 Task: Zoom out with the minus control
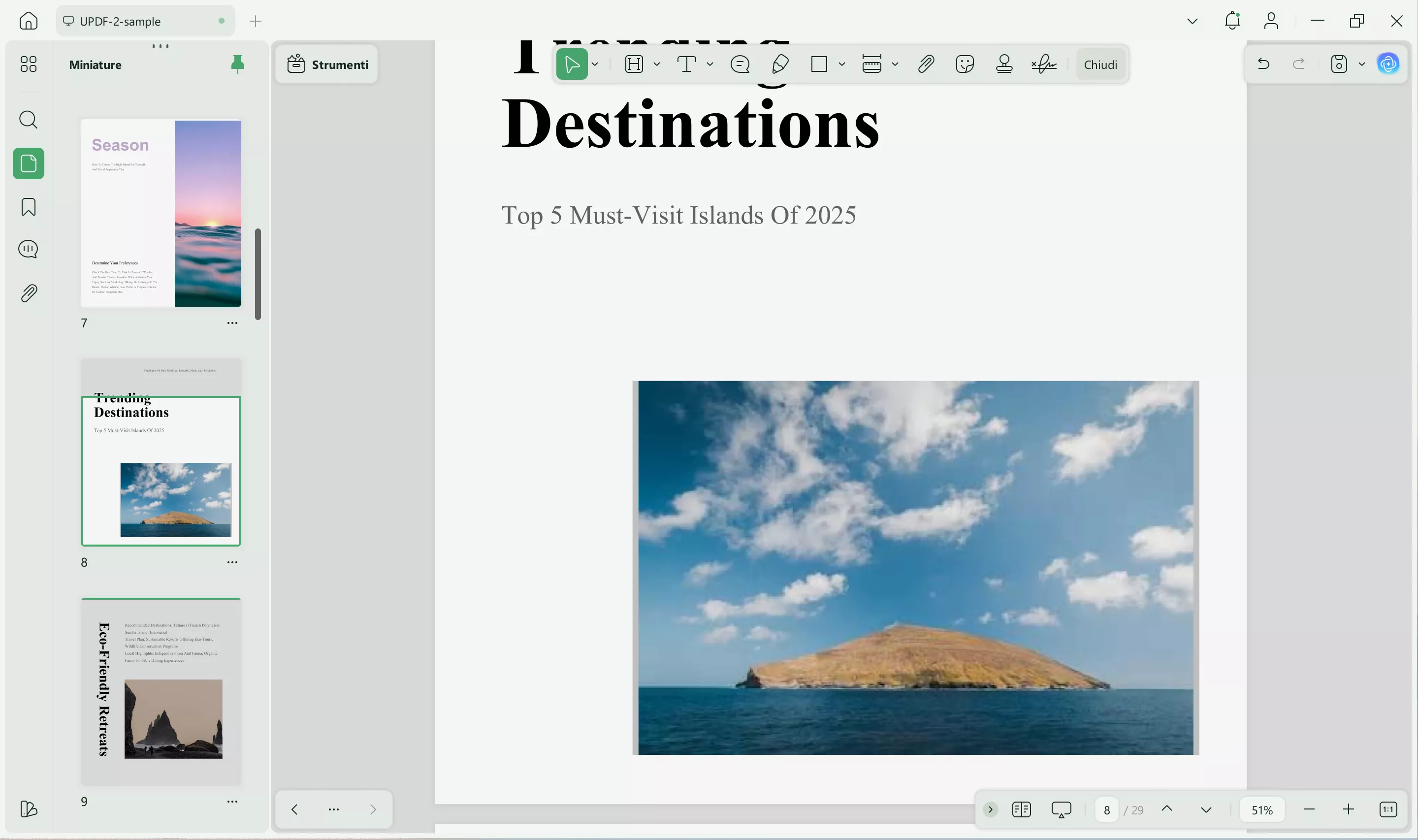(1309, 809)
